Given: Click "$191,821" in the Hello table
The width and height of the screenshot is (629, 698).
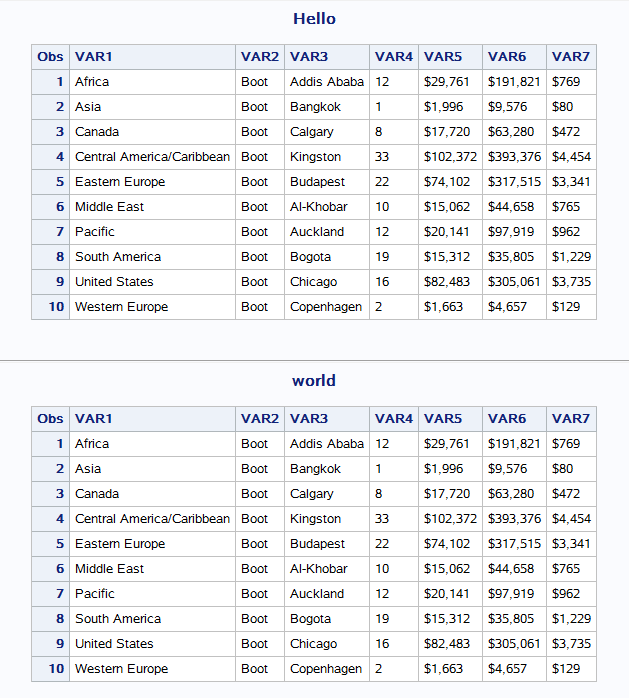Looking at the screenshot, I should (x=514, y=82).
